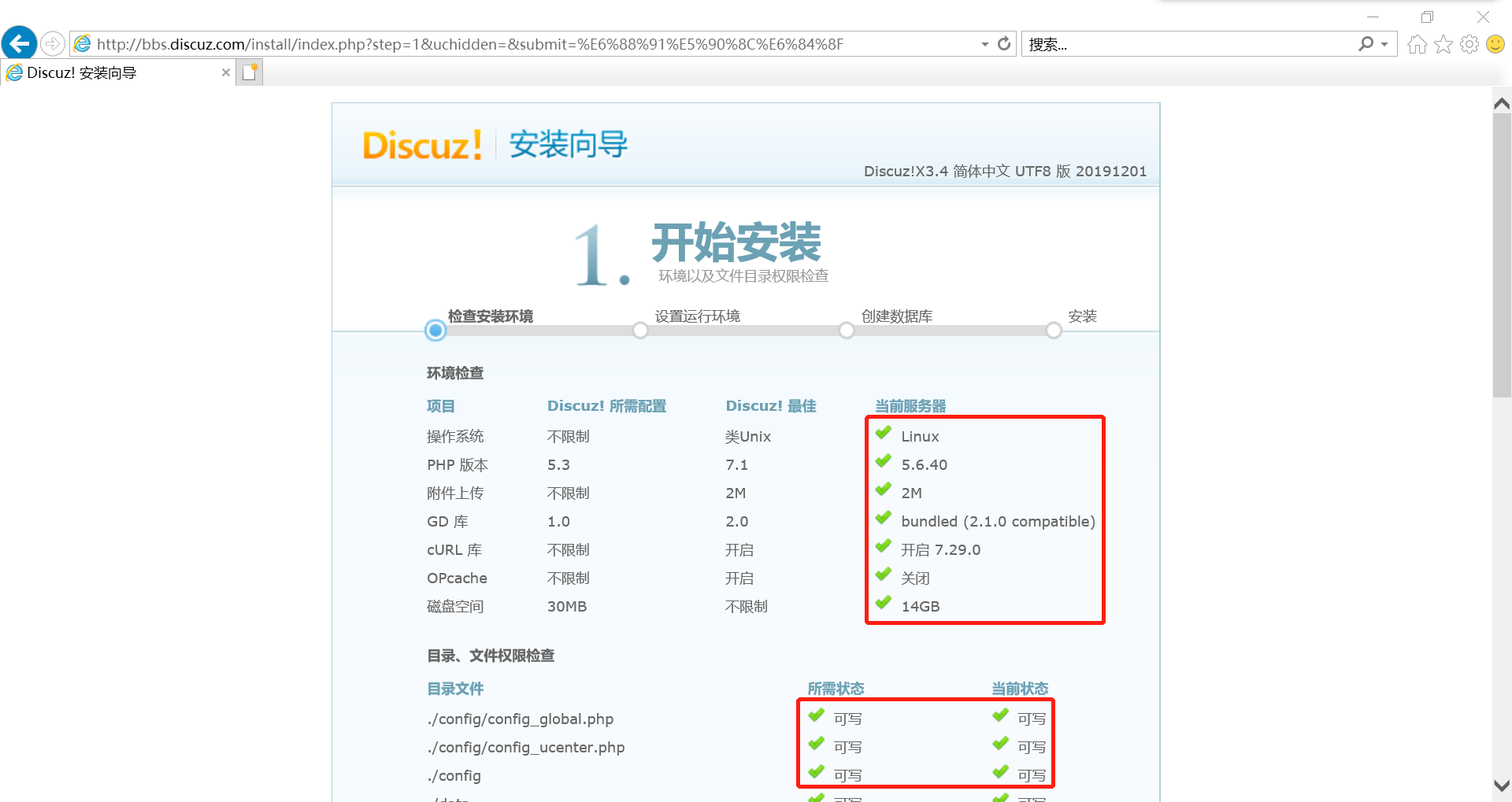Screen dimensions: 1512x802
Task: Click the green check beside 开启 7.29.0
Action: 884,546
